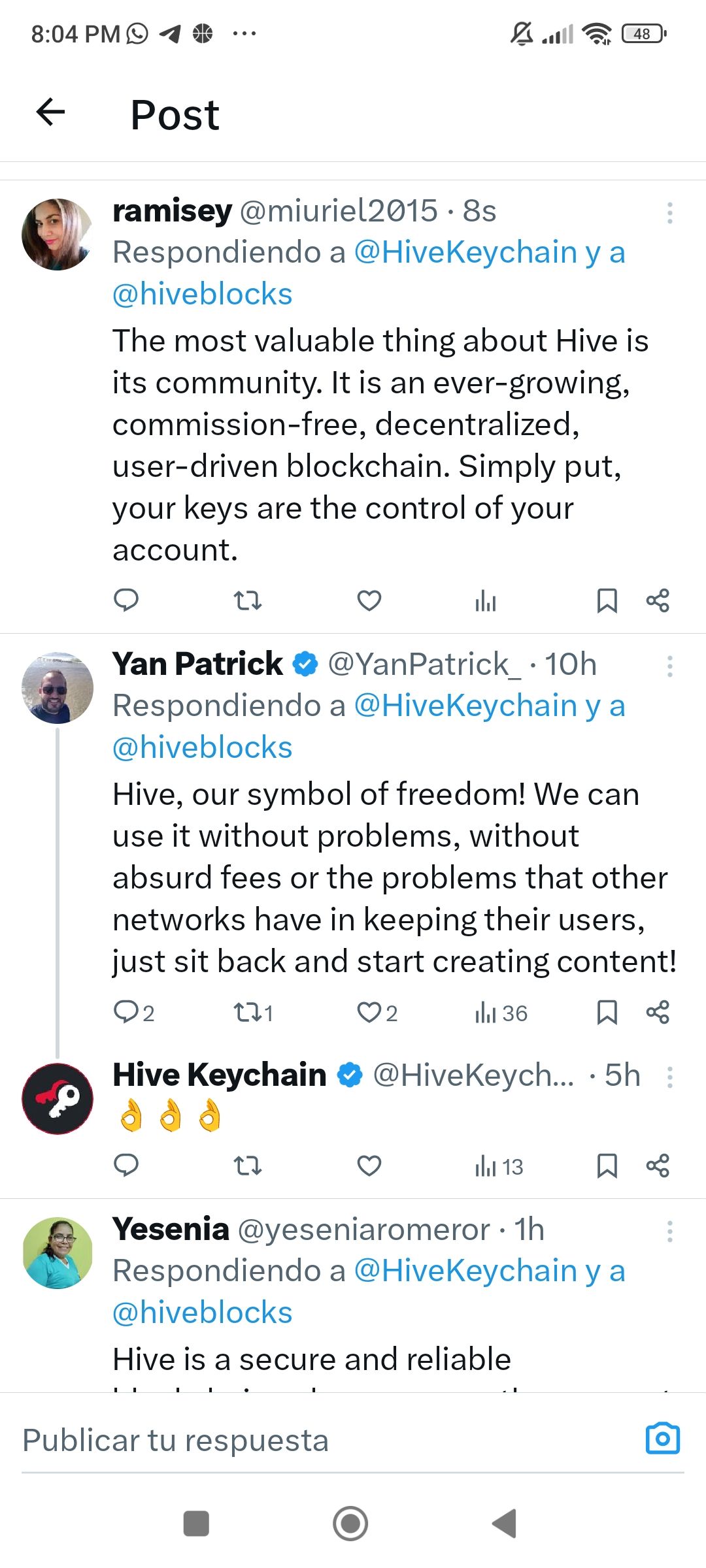Reply to Yan Patrick's post with 2 comments
Image resolution: width=706 pixels, height=1568 pixels.
coord(133,1012)
